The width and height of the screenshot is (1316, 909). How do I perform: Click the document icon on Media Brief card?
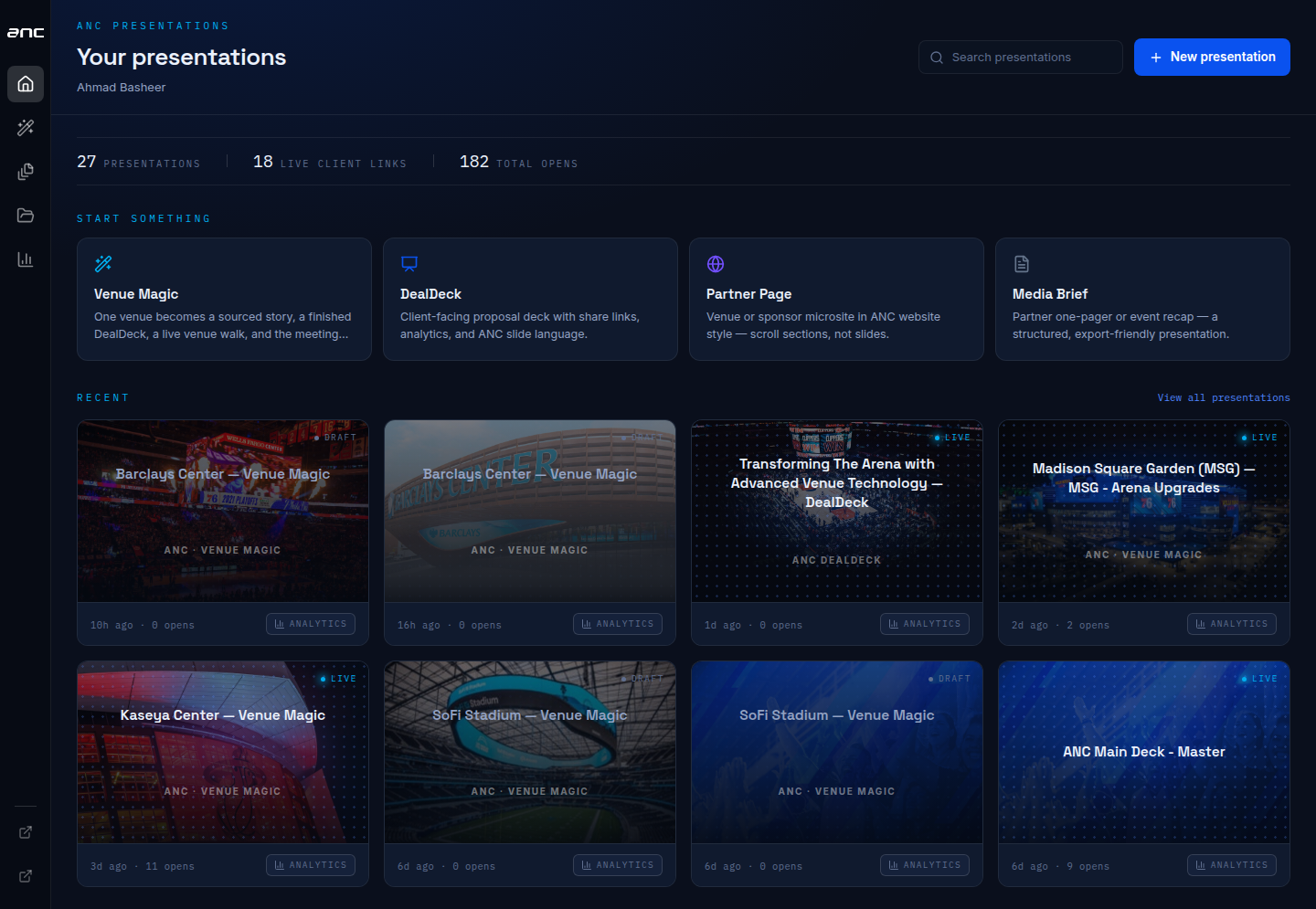pos(1022,264)
